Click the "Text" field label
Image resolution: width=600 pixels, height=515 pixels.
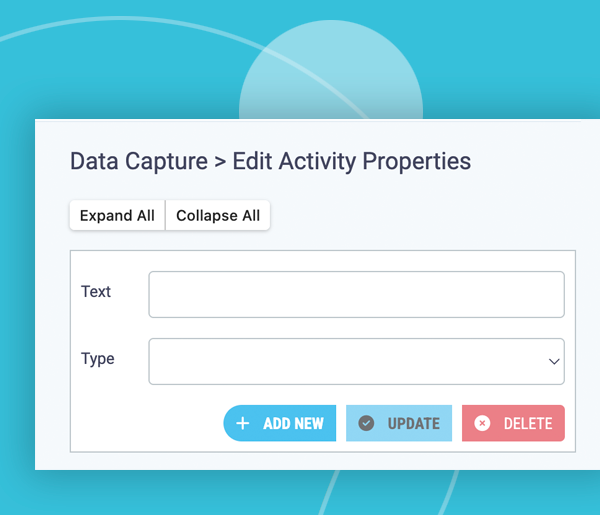pos(96,292)
